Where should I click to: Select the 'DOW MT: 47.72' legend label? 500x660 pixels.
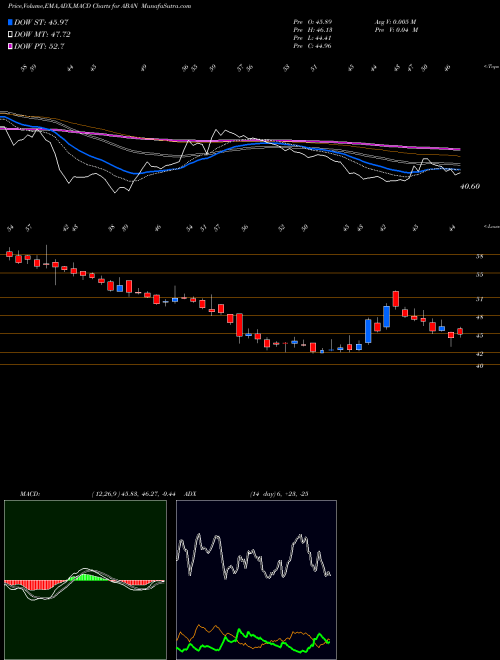pyautogui.click(x=42, y=35)
